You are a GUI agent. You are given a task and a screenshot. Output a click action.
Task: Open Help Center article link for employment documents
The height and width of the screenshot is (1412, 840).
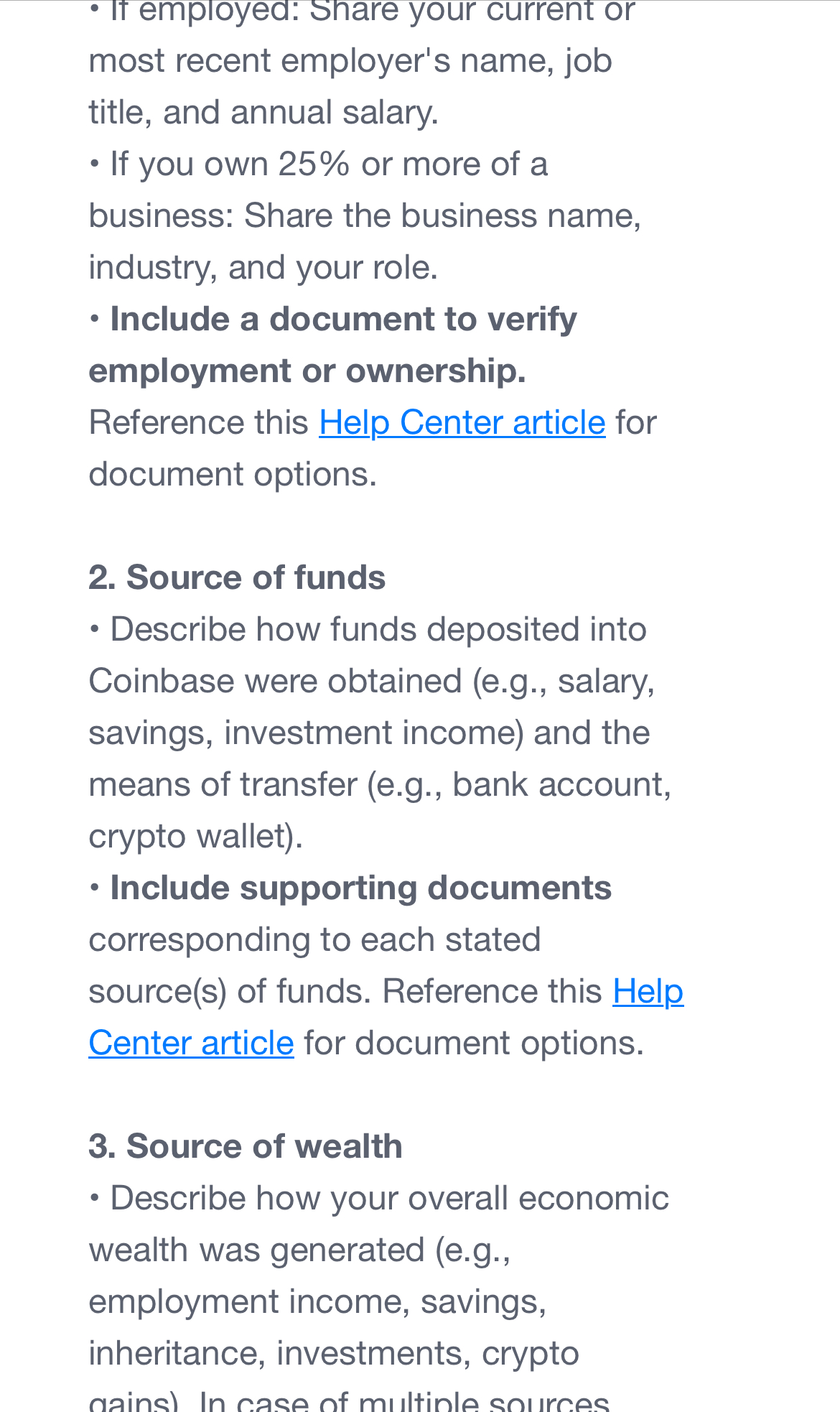462,422
